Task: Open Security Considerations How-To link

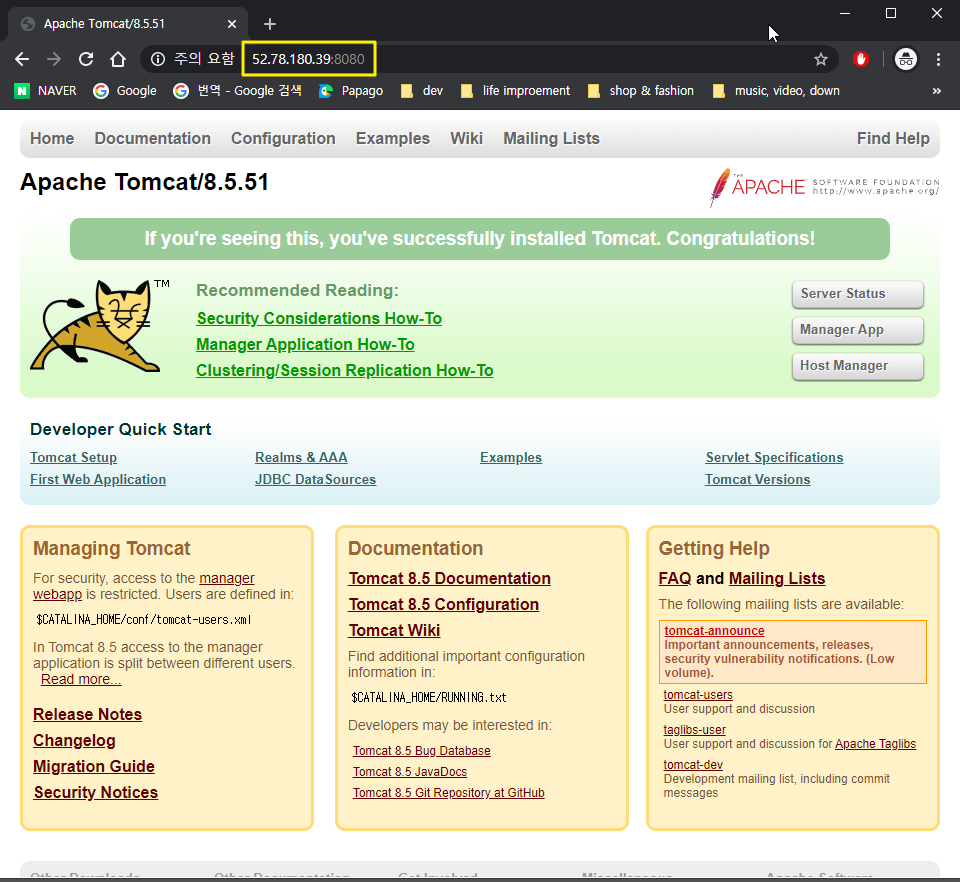Action: (x=319, y=318)
